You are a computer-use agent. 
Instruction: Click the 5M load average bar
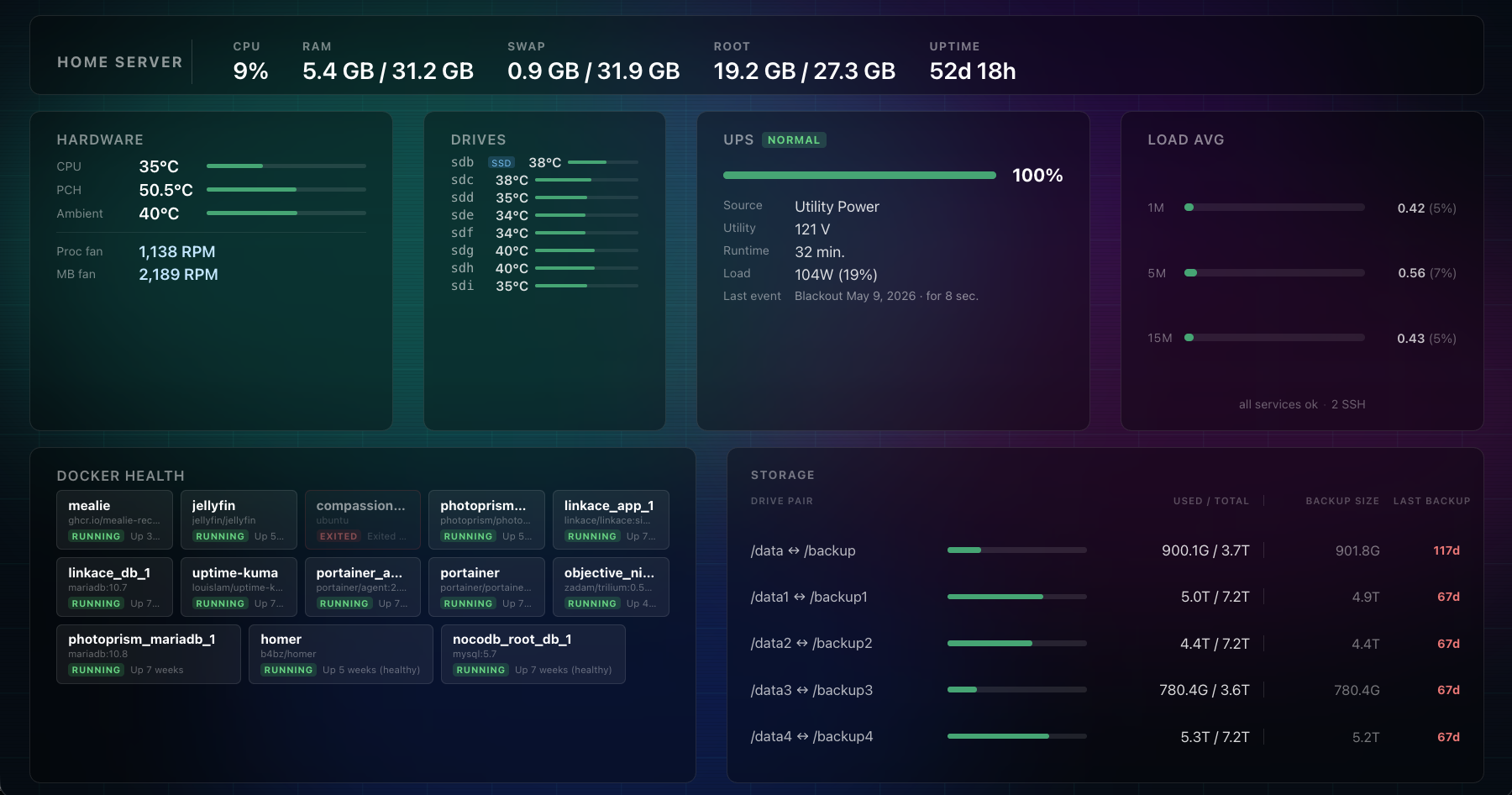point(1274,273)
